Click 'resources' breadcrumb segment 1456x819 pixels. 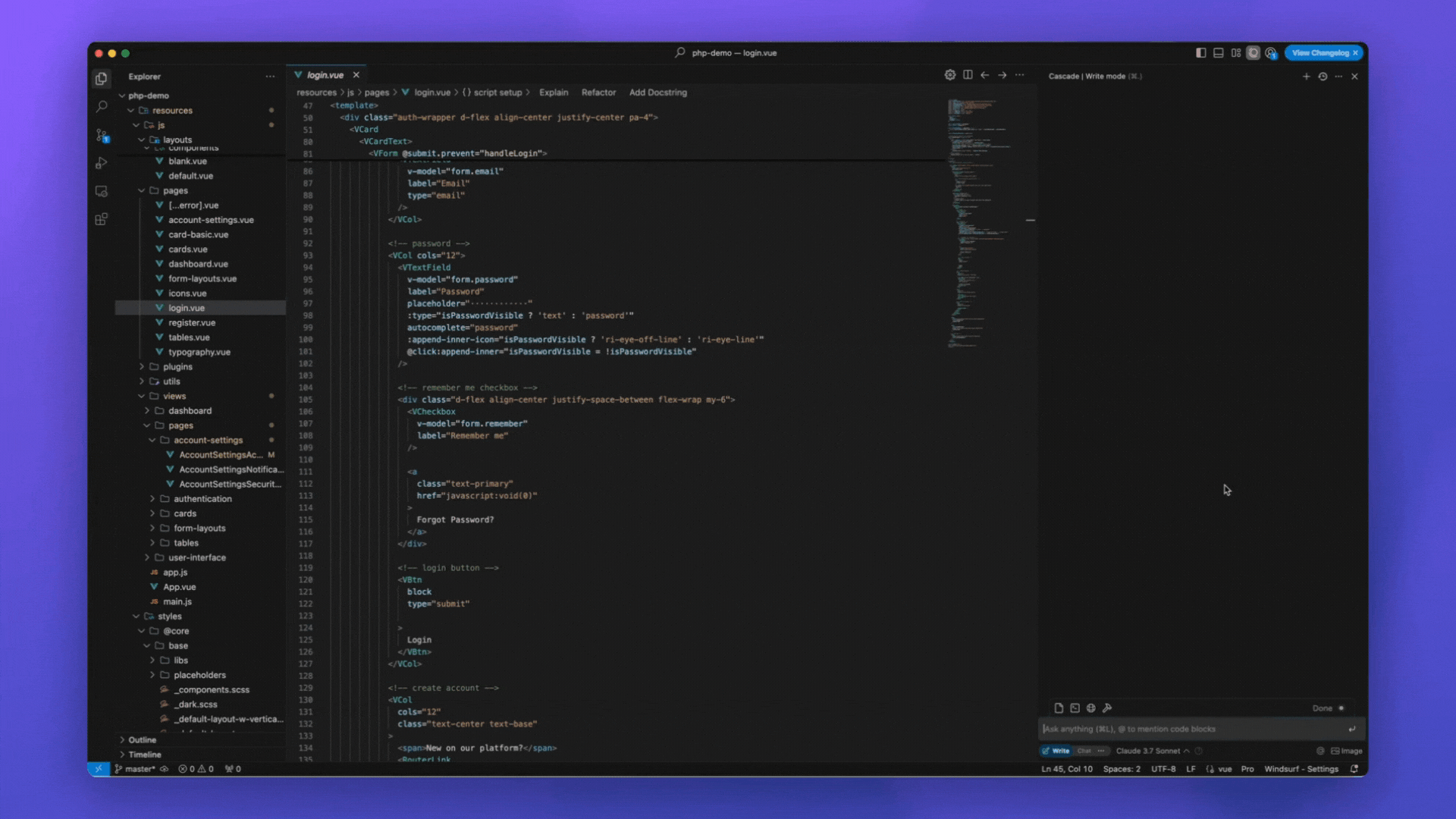316,93
